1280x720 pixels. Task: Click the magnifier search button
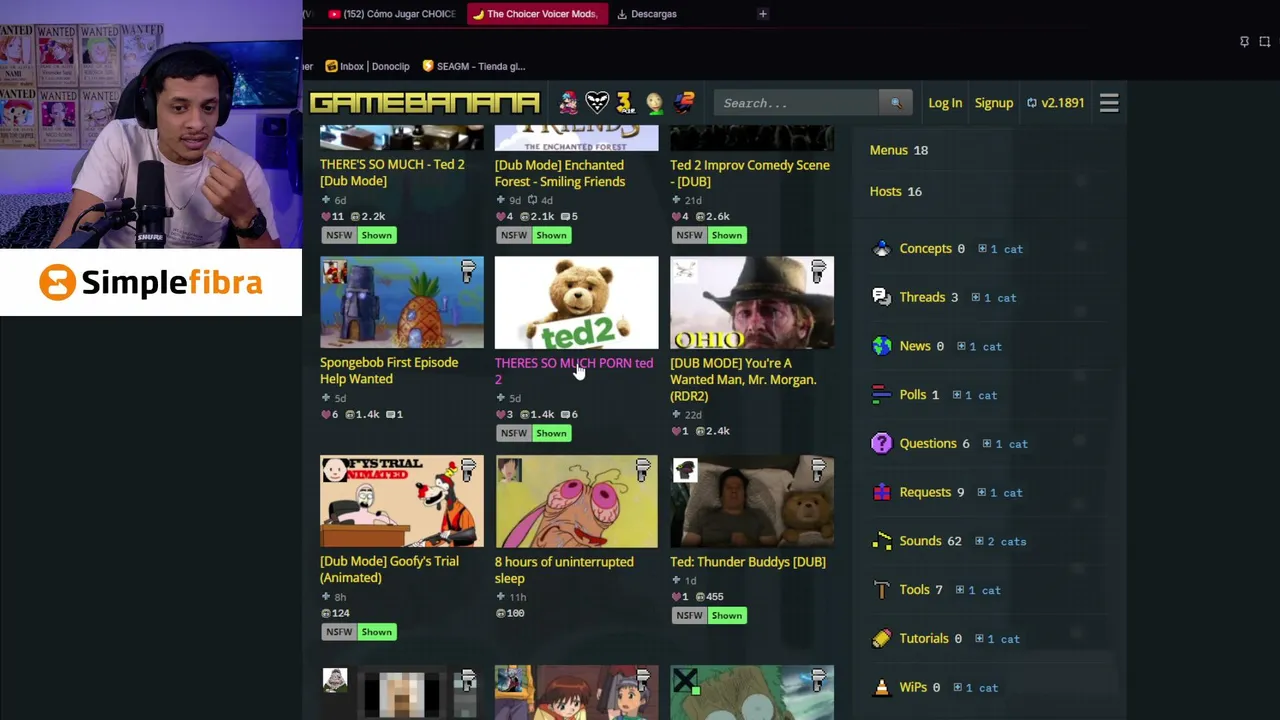(895, 103)
